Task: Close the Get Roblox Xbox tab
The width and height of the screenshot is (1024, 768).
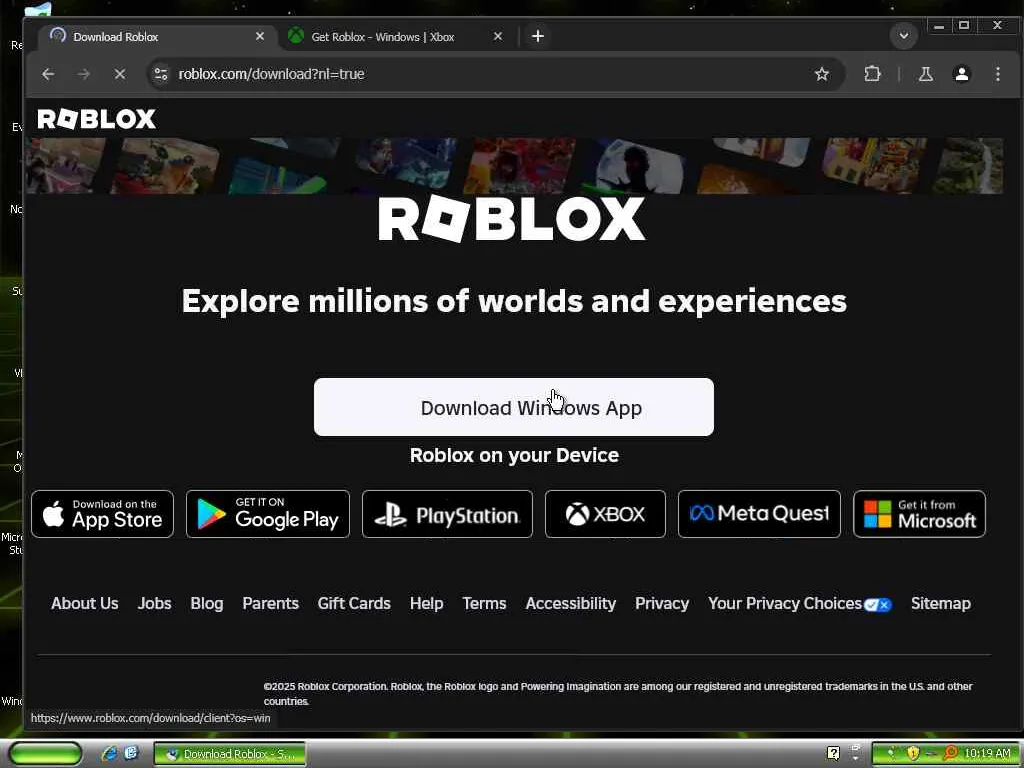Action: coord(498,37)
